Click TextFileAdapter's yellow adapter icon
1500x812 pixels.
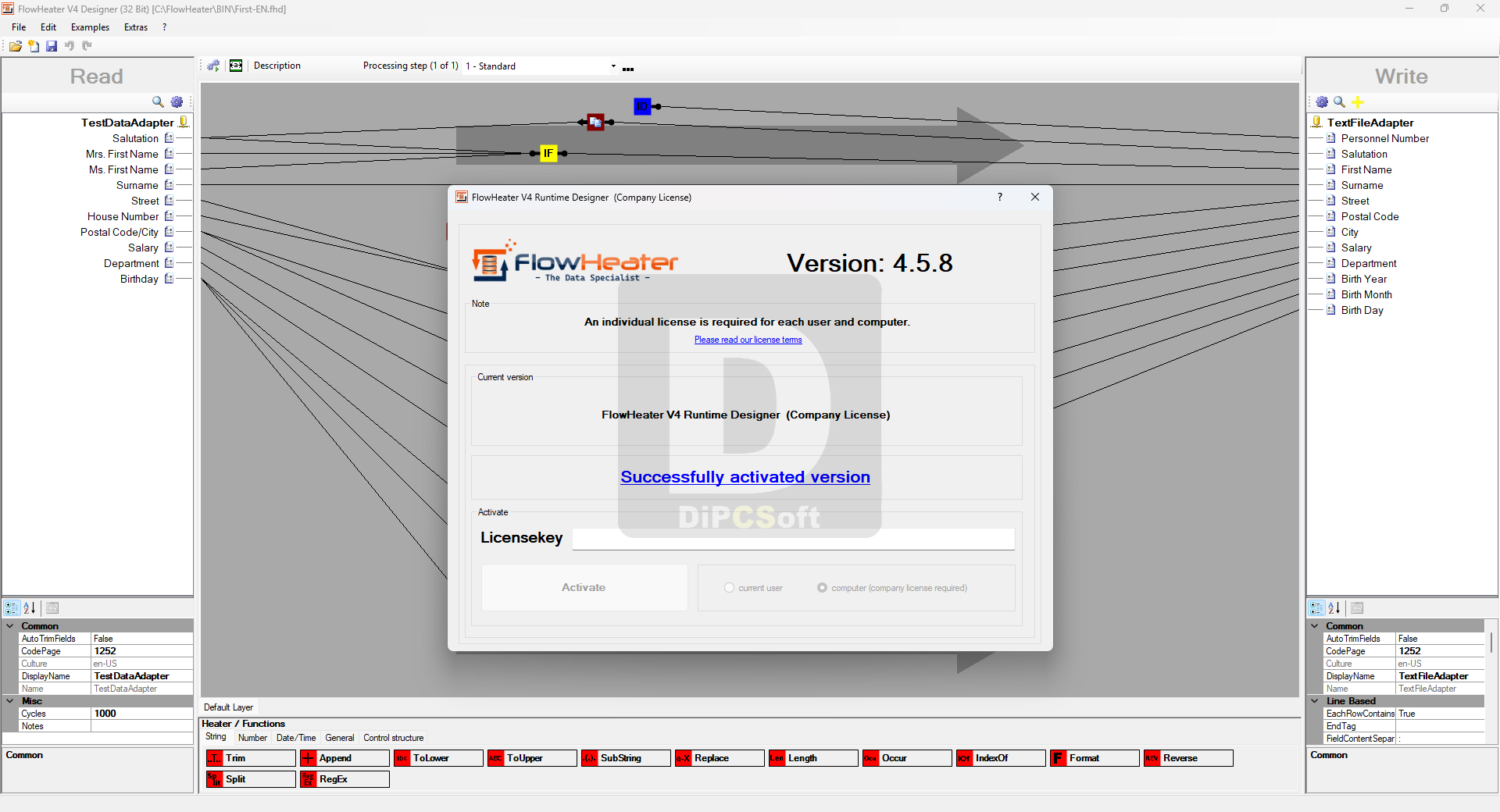pos(1316,122)
